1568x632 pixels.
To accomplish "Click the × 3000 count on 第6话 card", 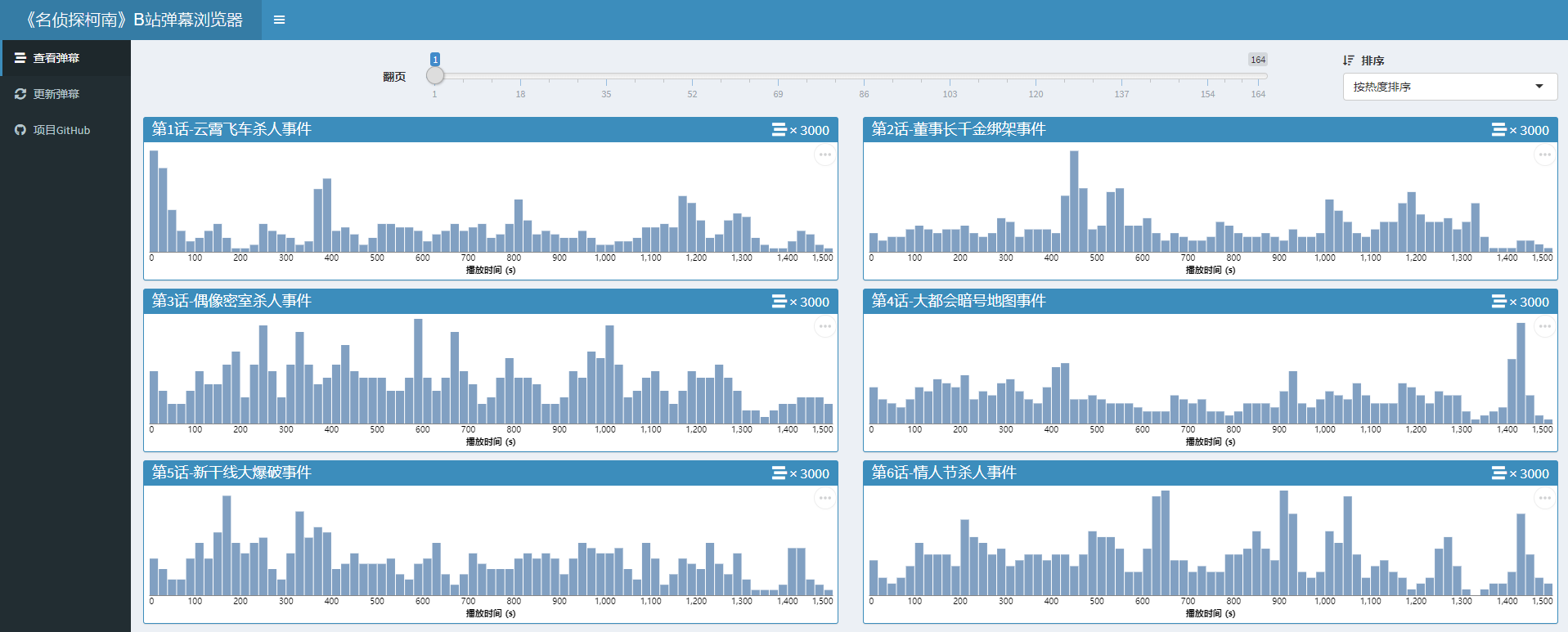I will point(1530,473).
